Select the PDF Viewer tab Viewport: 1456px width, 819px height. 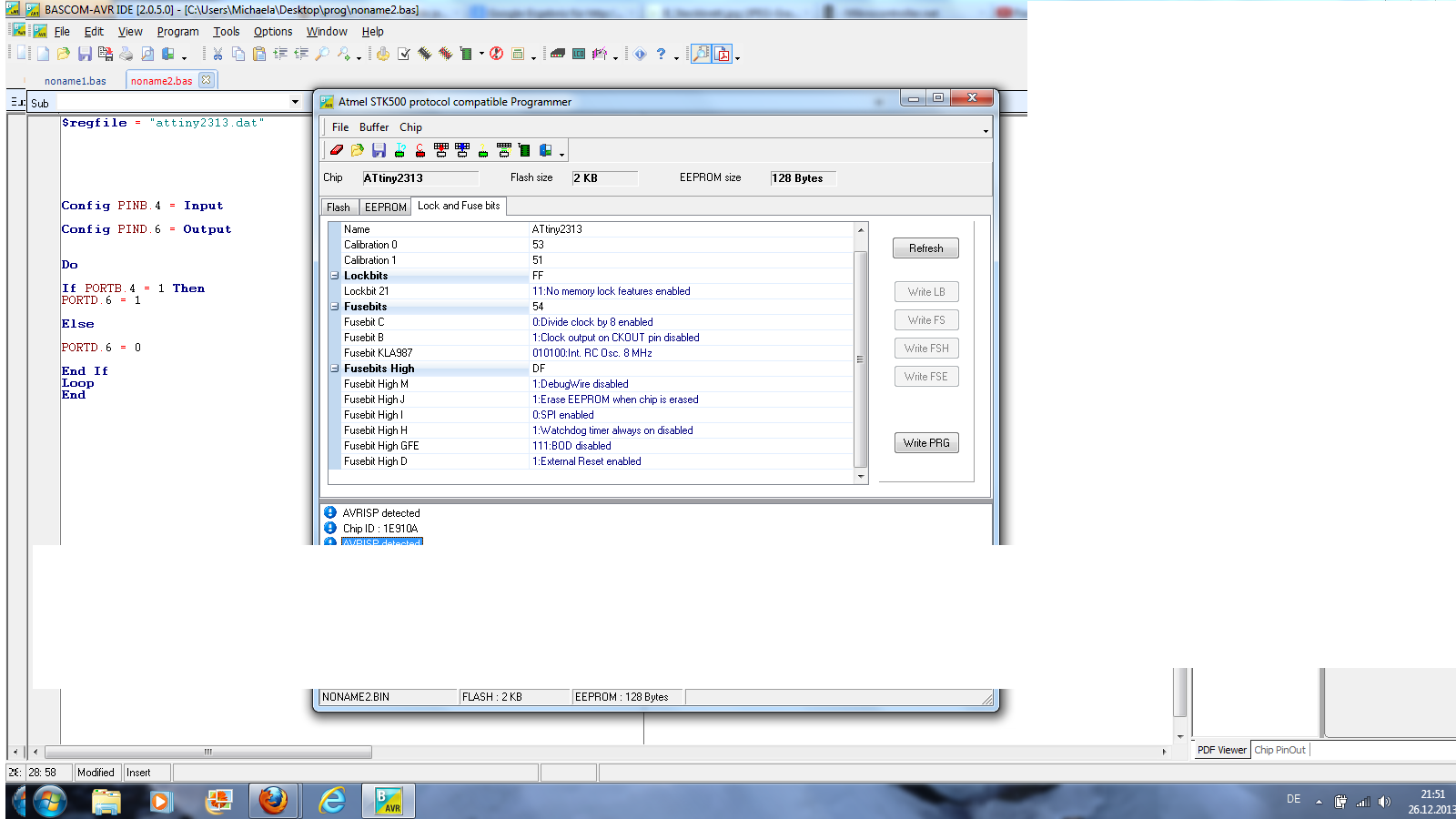point(1222,750)
